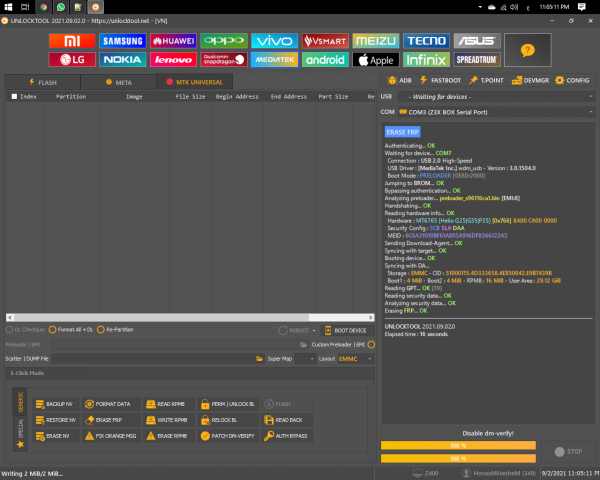Browse for preloader file folder icon
This screenshot has height=480, width=600.
pyautogui.click(x=303, y=344)
